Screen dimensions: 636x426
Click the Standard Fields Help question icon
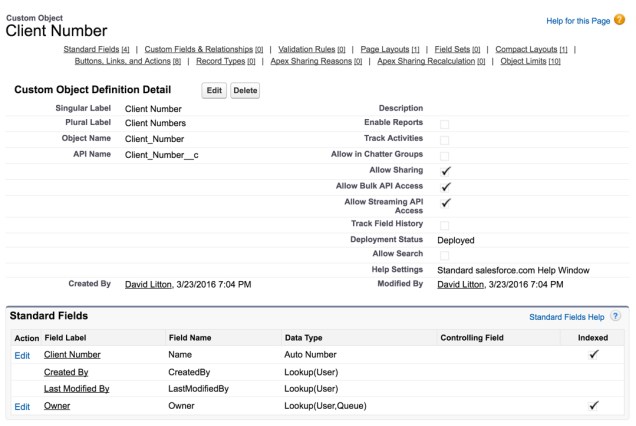coord(615,317)
